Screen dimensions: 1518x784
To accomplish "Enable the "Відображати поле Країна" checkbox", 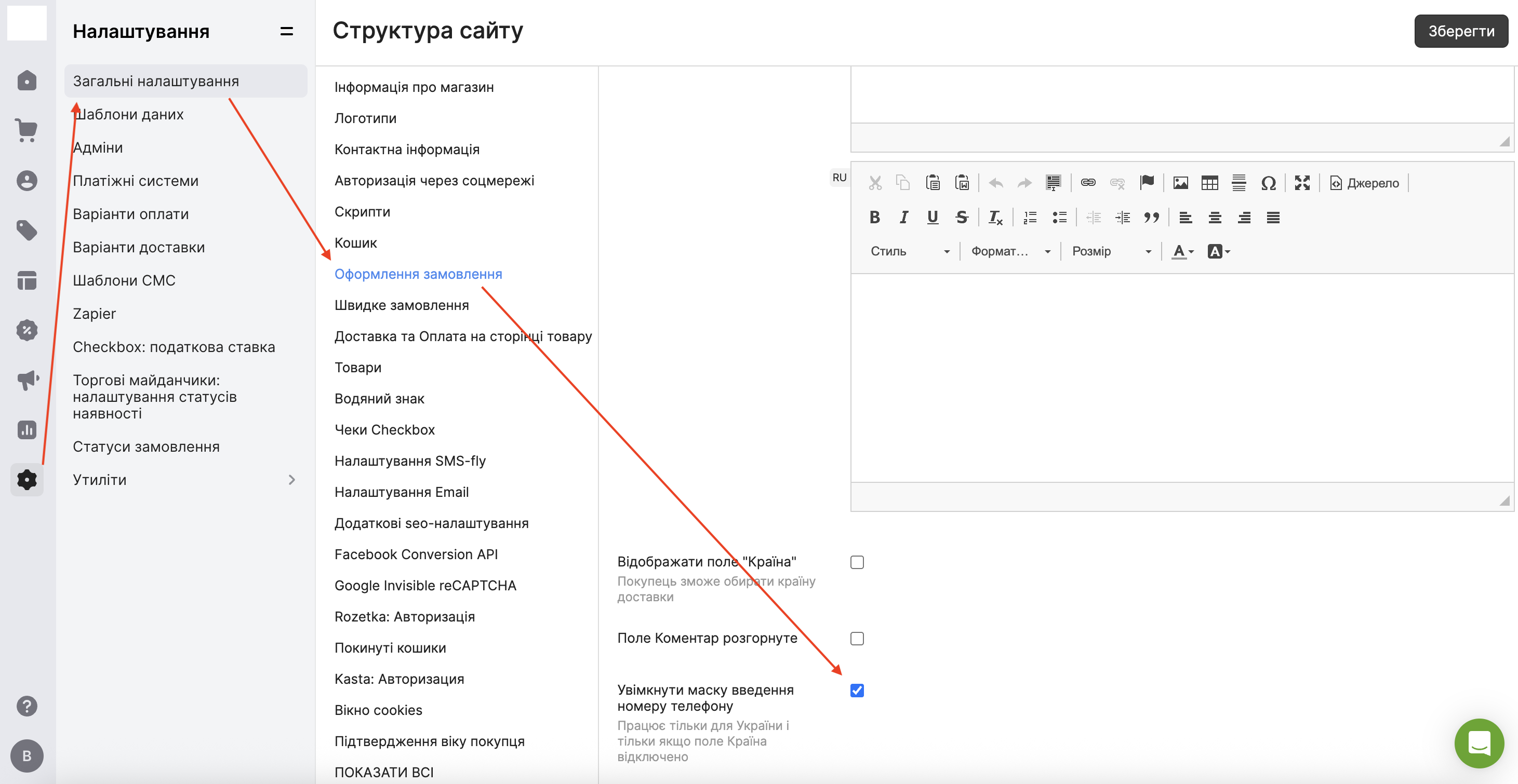I will click(x=857, y=562).
